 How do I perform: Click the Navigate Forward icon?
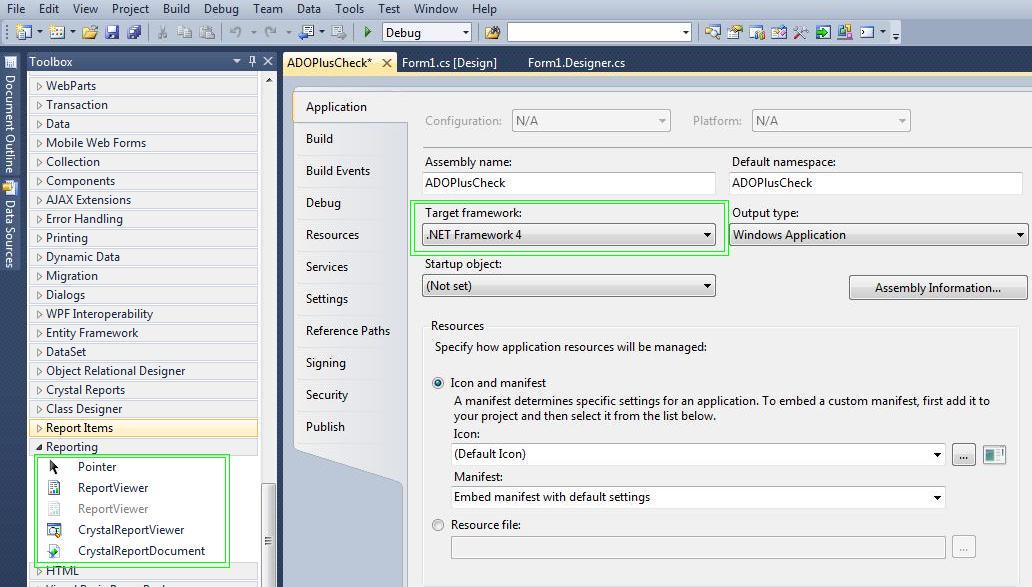pyautogui.click(x=338, y=32)
